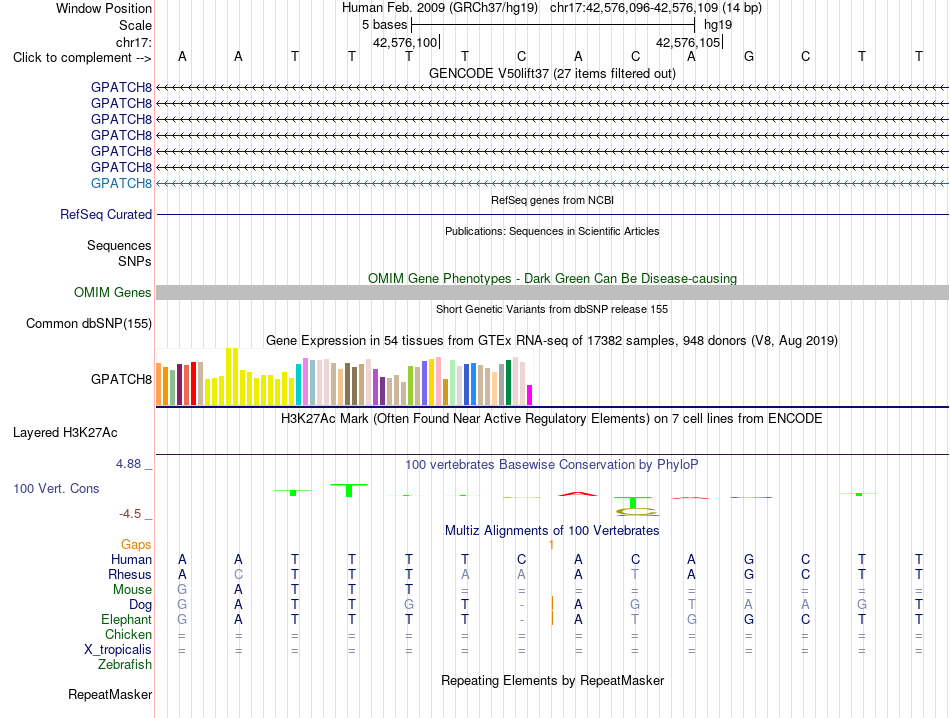The image size is (950, 718).
Task: Open the OMIM Genes track label
Action: [x=113, y=293]
